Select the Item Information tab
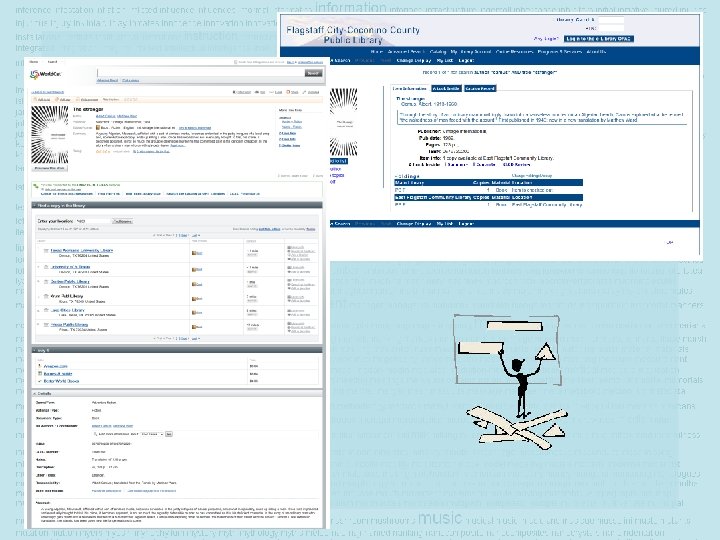 click(410, 89)
